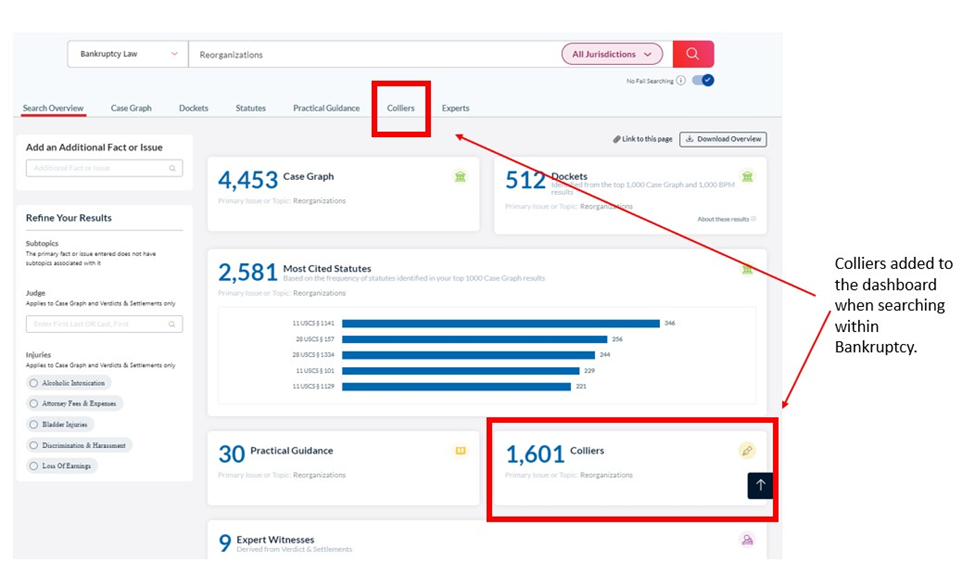975x574 pixels.
Task: Click the Reorganizations search field
Action: (374, 54)
